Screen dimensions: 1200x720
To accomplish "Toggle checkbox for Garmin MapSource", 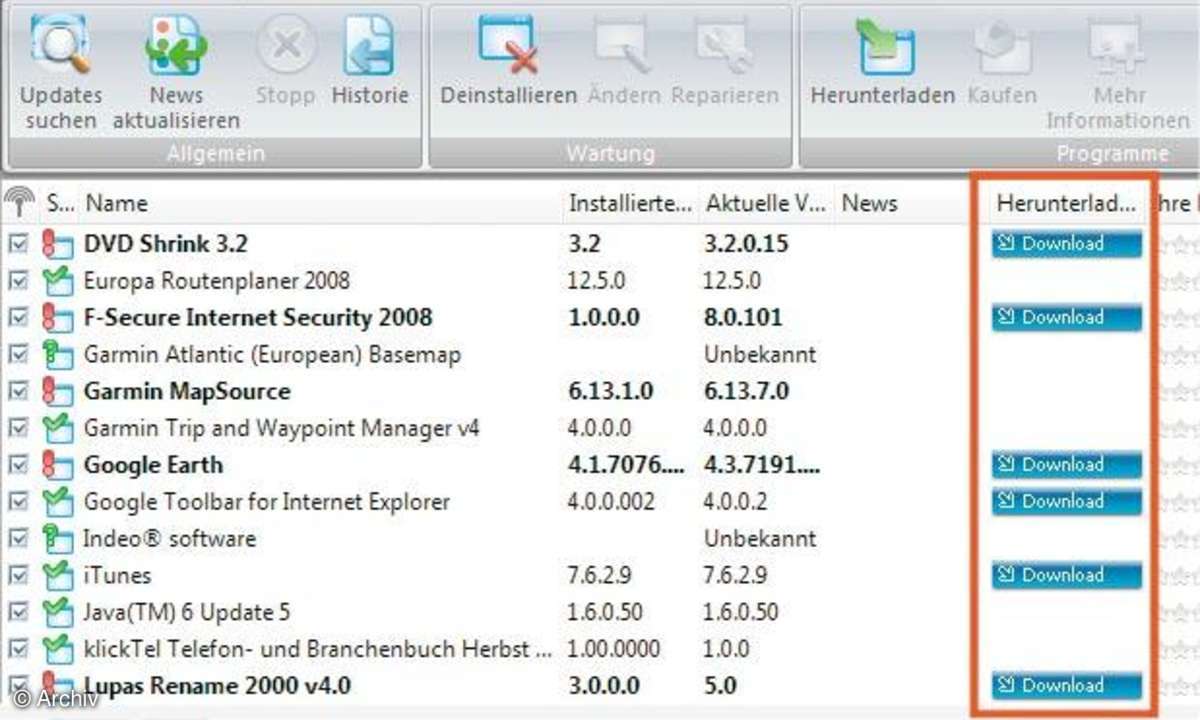I will tap(19, 392).
